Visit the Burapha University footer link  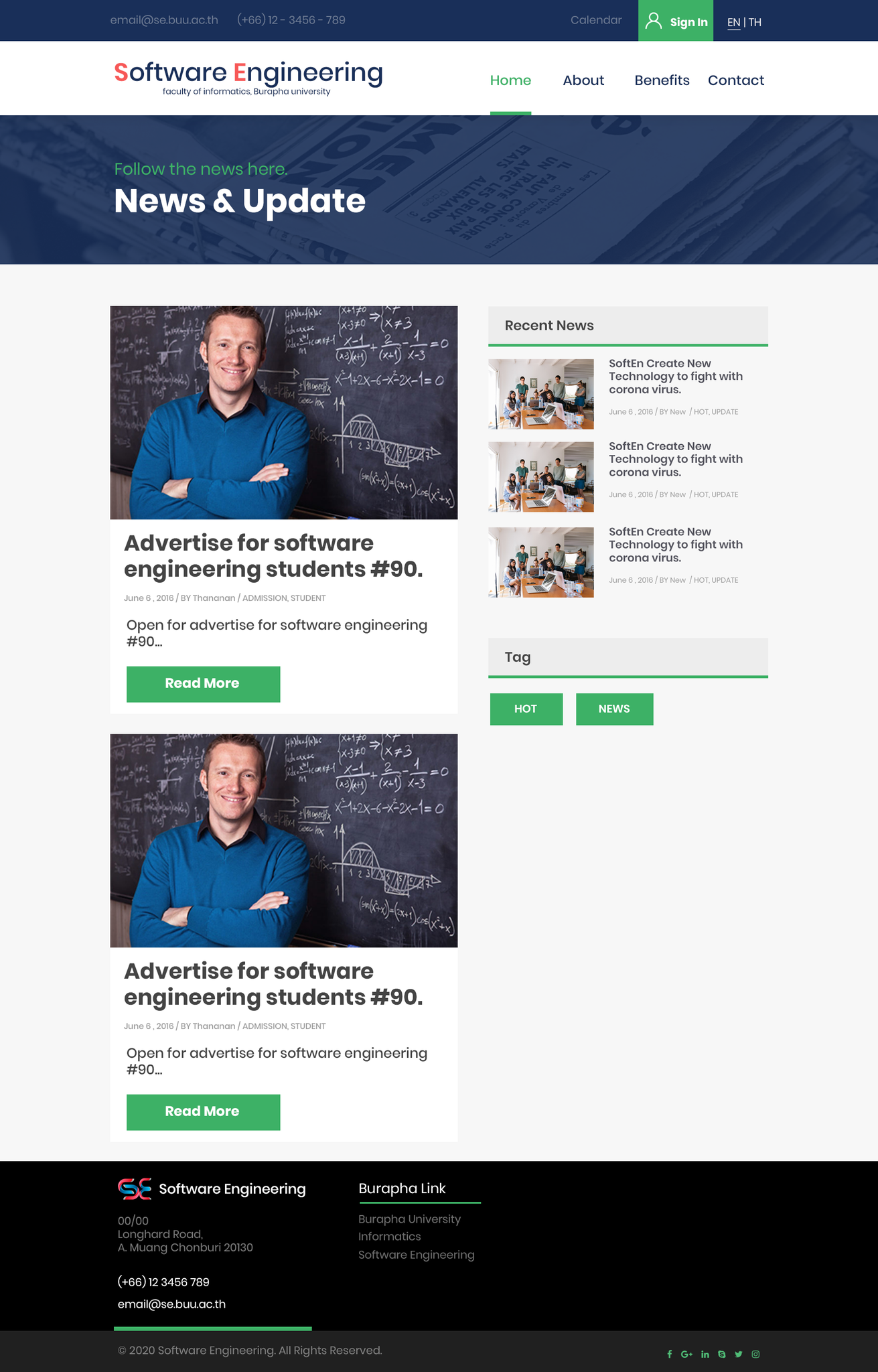tap(409, 1219)
